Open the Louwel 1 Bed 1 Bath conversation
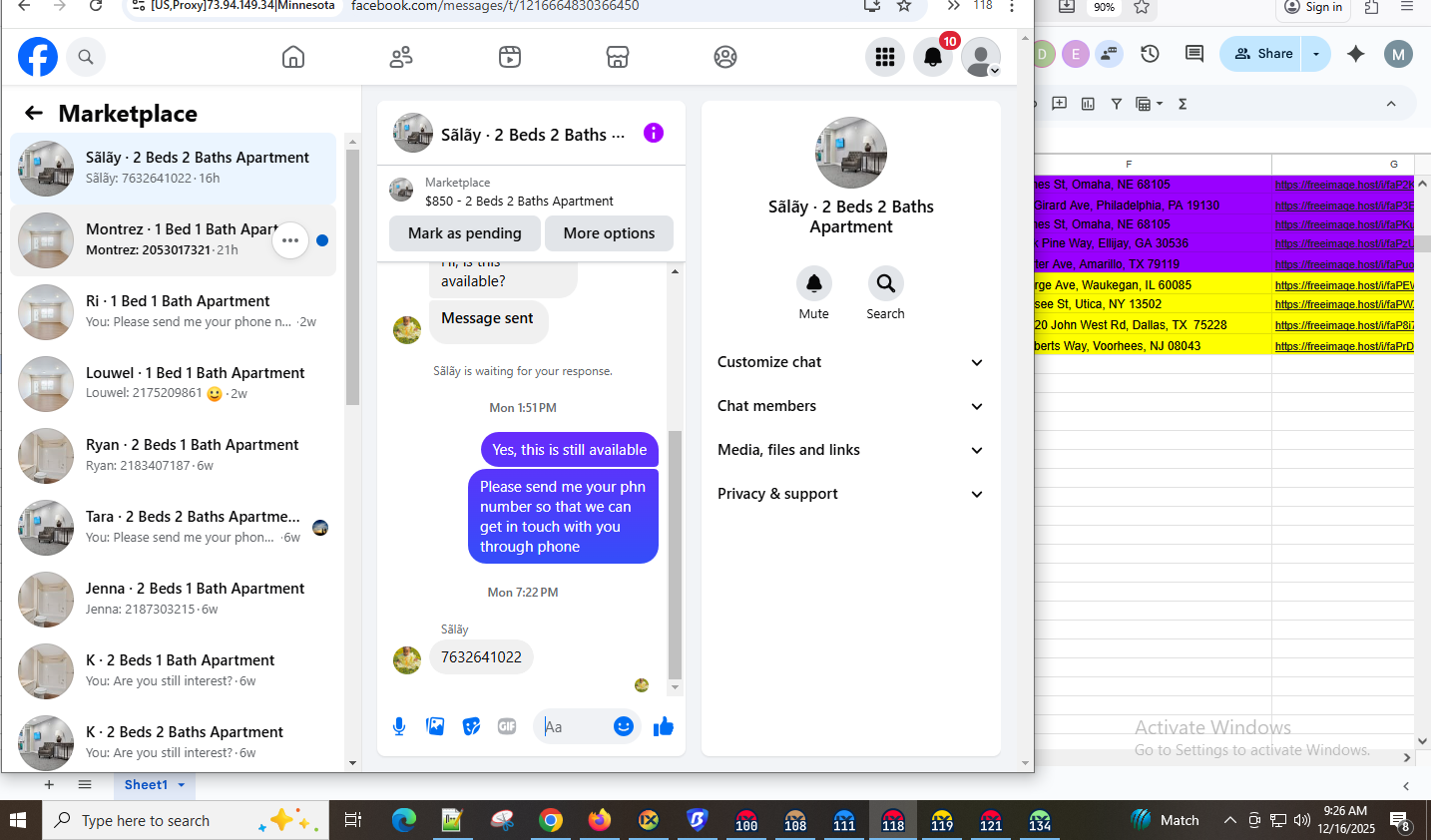 click(174, 383)
